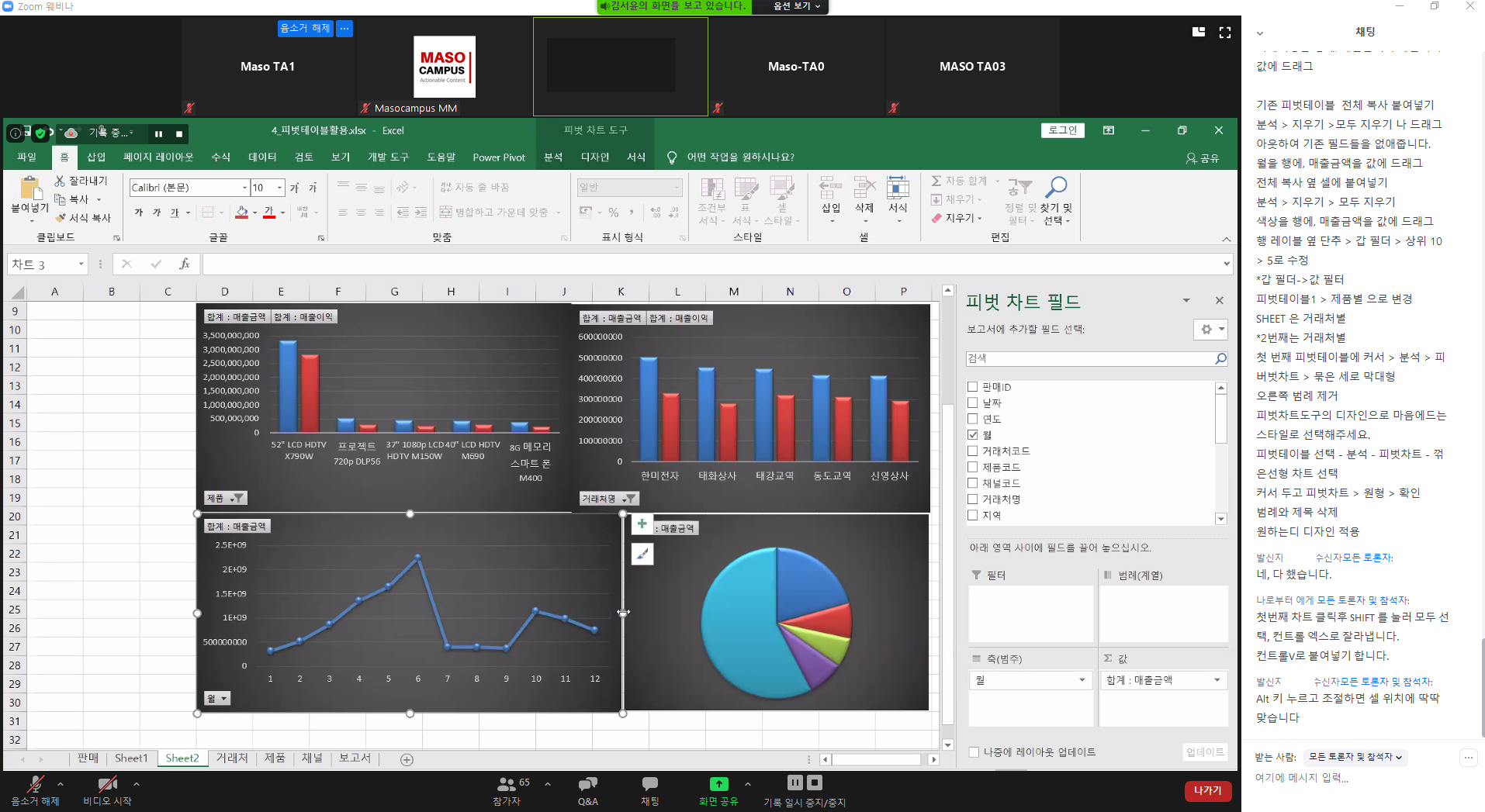
Task: Switch to the 거래처 sheet tab
Action: point(231,758)
